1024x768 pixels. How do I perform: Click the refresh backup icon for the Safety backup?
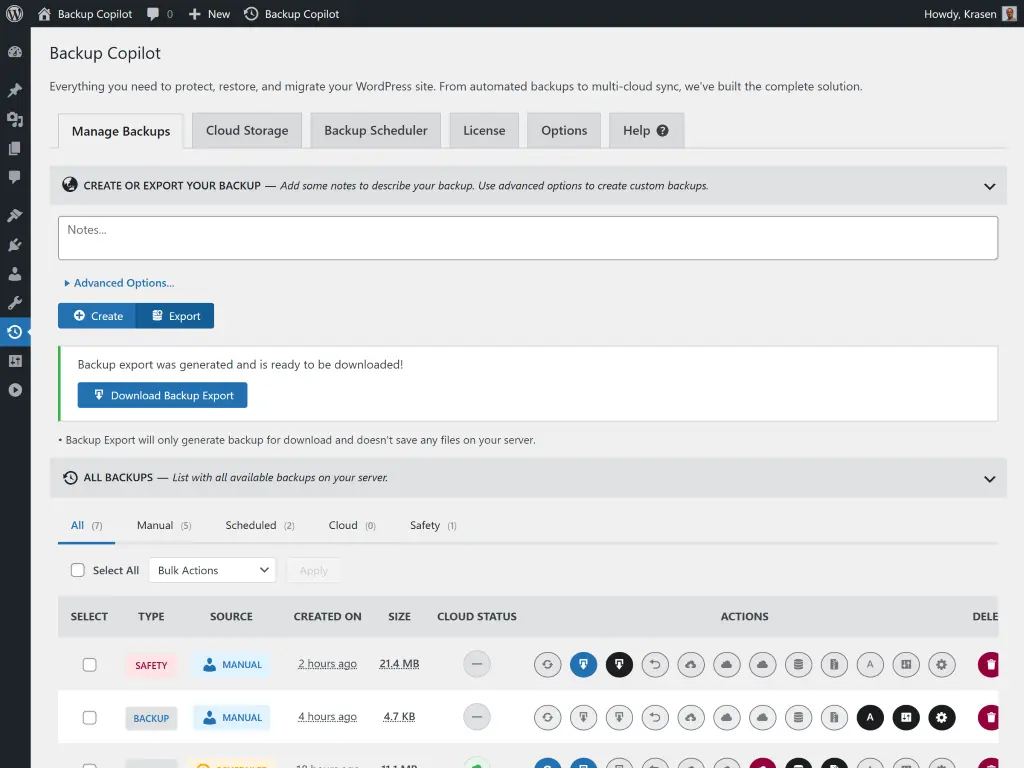(x=547, y=664)
